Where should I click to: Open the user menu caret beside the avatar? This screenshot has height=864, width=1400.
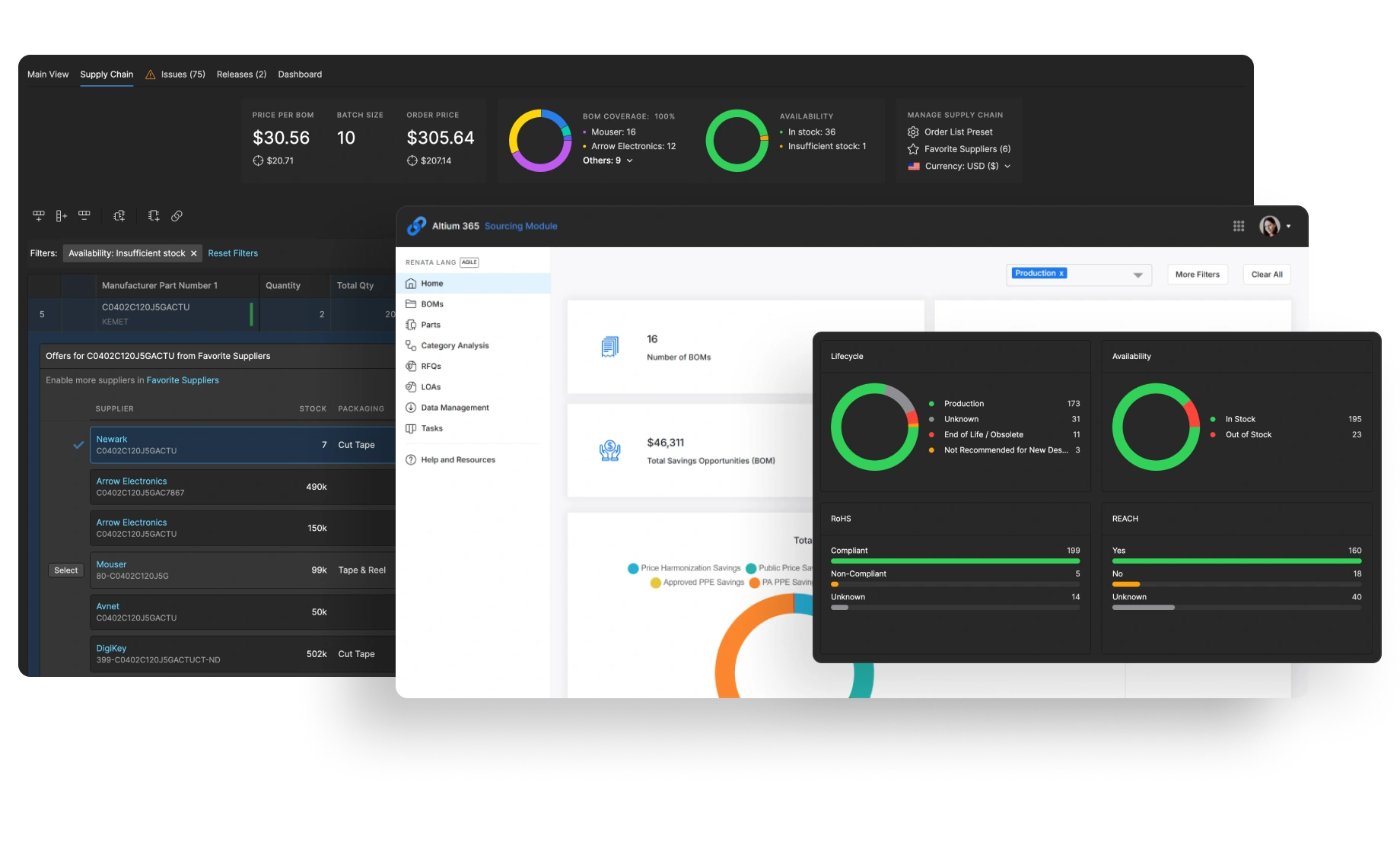coord(1288,227)
